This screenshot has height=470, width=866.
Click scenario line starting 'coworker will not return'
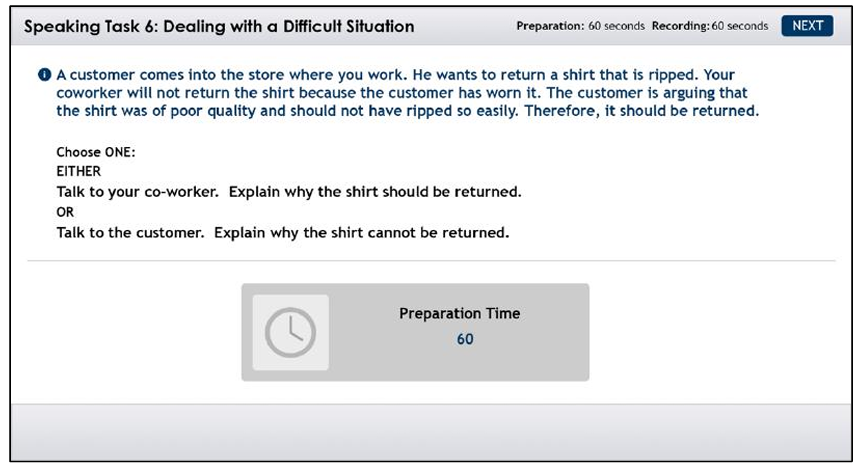tap(402, 93)
